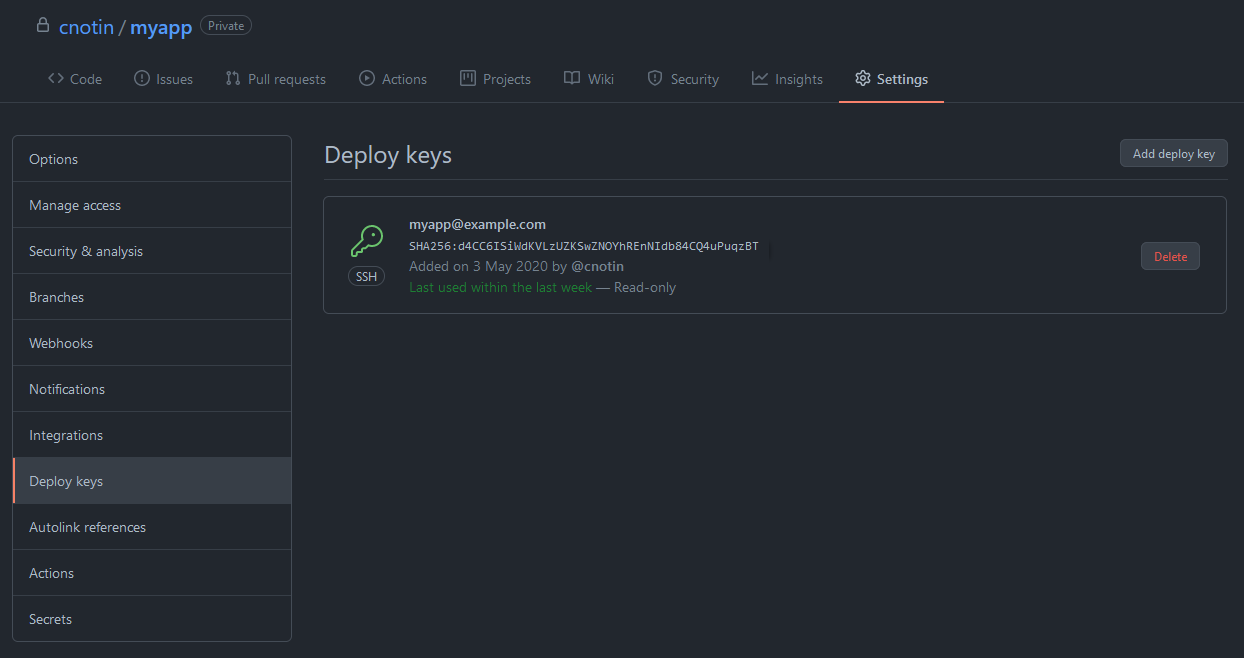
Task: Click the green key icon for myapp@example.com
Action: coord(367,241)
